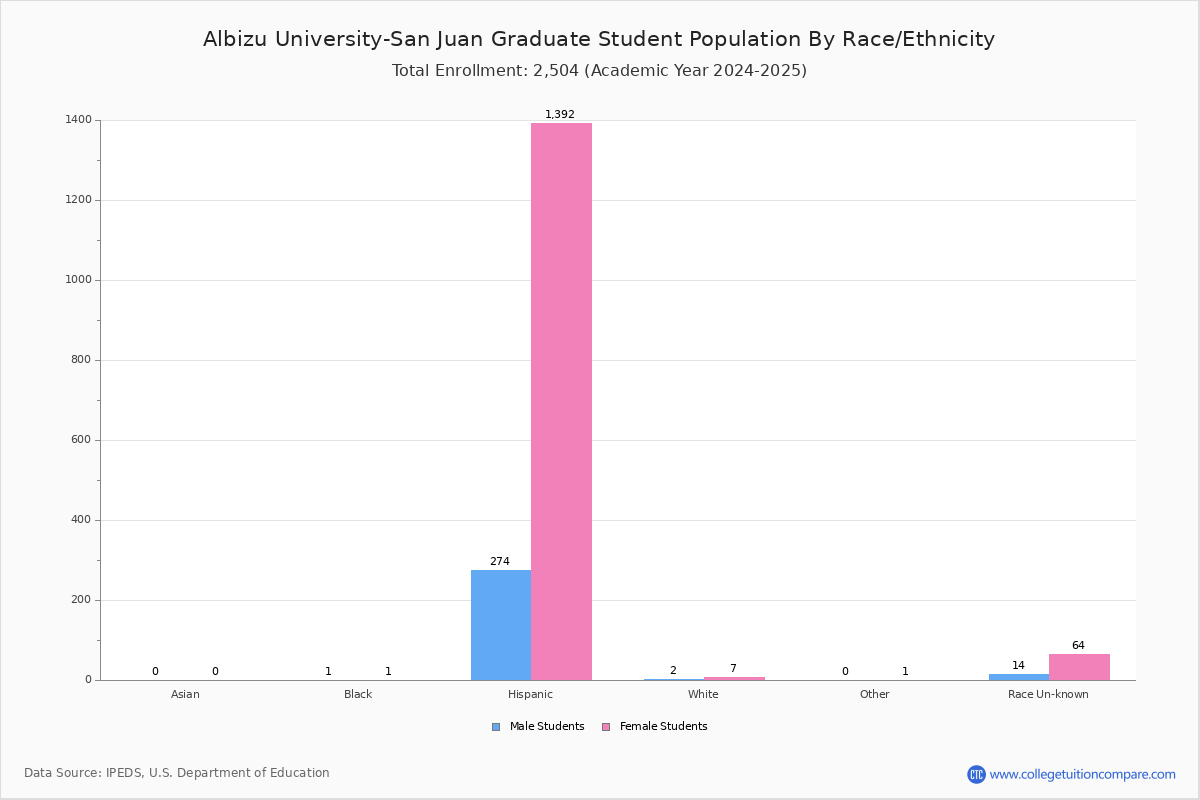Open the www.collegetuitioncompare.com link
This screenshot has width=1200, height=800.
1082,774
